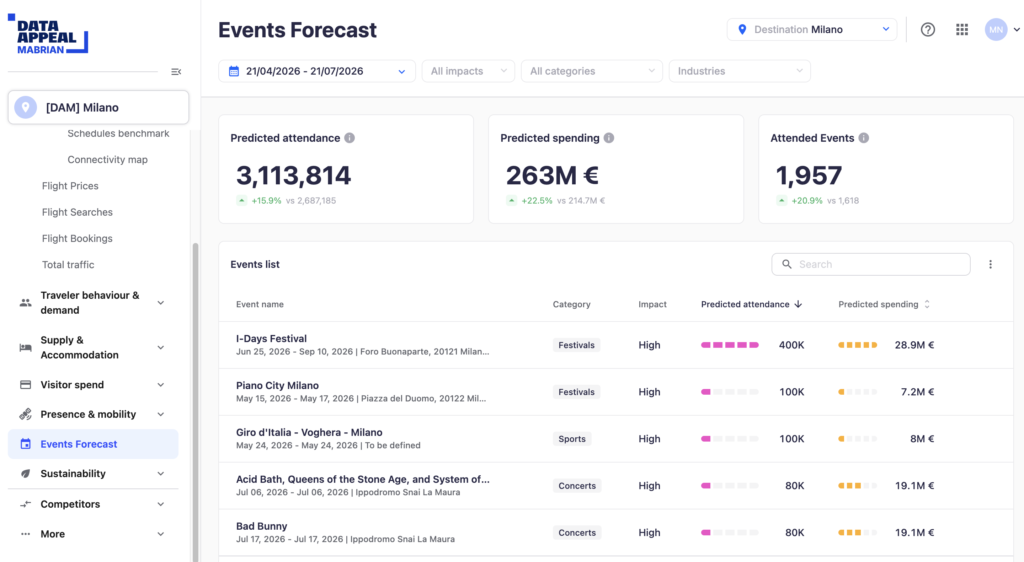Click the calendar icon in date range filter

click(234, 71)
